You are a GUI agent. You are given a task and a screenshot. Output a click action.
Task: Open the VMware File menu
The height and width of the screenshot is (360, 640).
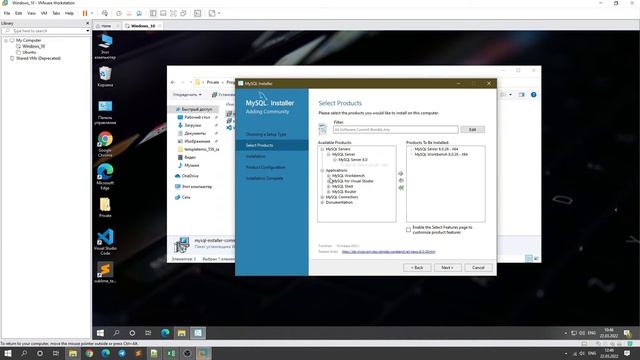point(7,13)
